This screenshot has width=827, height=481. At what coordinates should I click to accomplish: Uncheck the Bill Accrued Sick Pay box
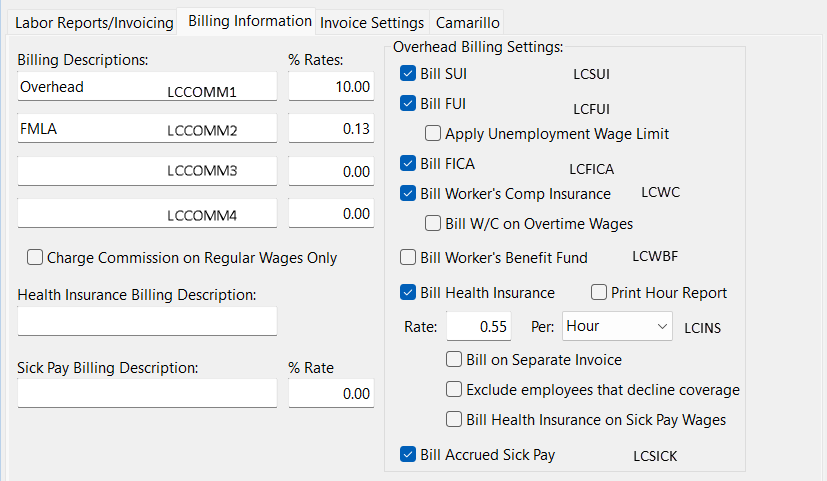[x=408, y=455]
